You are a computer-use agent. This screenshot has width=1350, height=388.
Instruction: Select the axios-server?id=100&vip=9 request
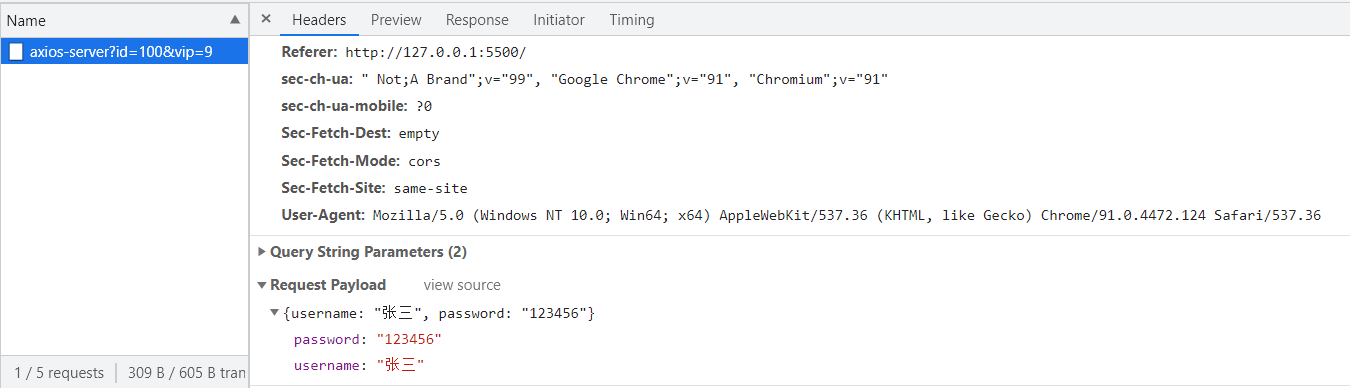click(124, 52)
